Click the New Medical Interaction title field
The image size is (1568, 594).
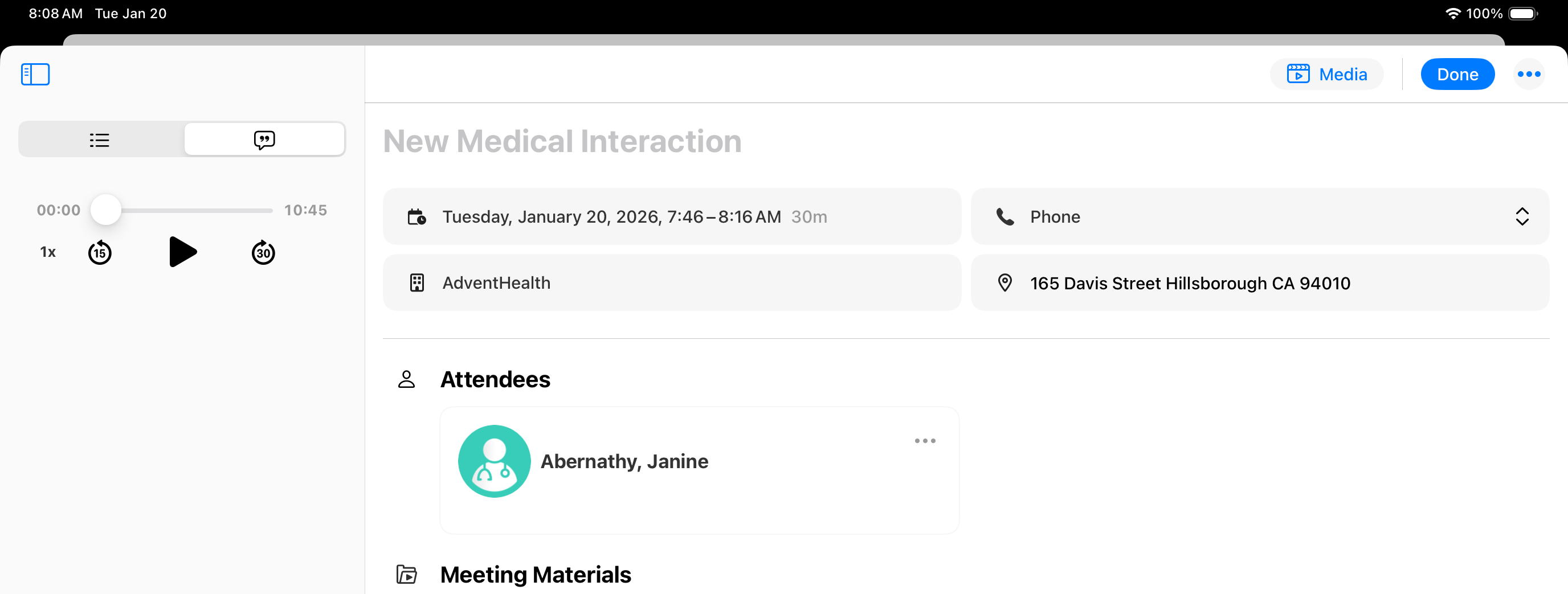[562, 141]
